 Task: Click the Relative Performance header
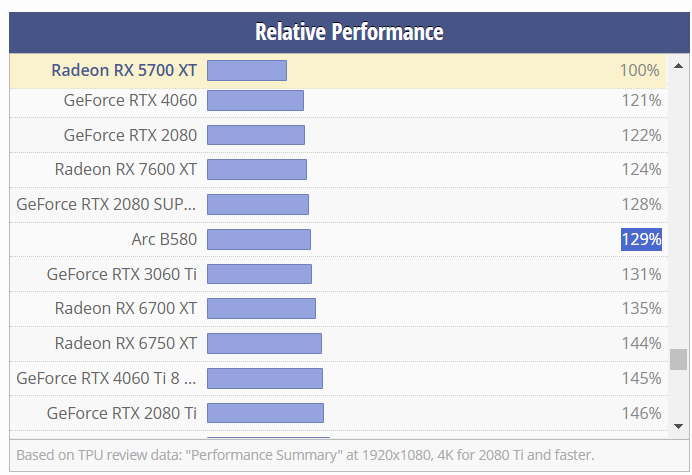click(x=349, y=32)
